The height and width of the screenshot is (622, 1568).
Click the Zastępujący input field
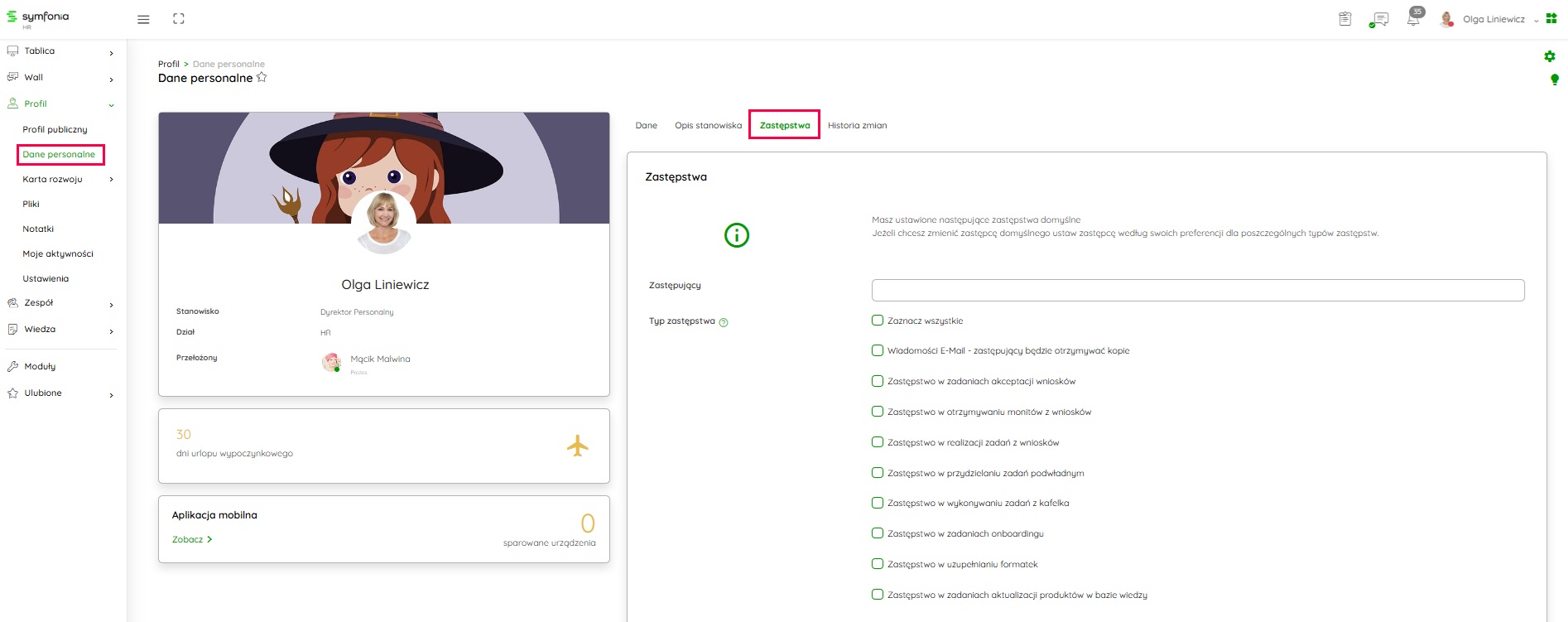1197,290
